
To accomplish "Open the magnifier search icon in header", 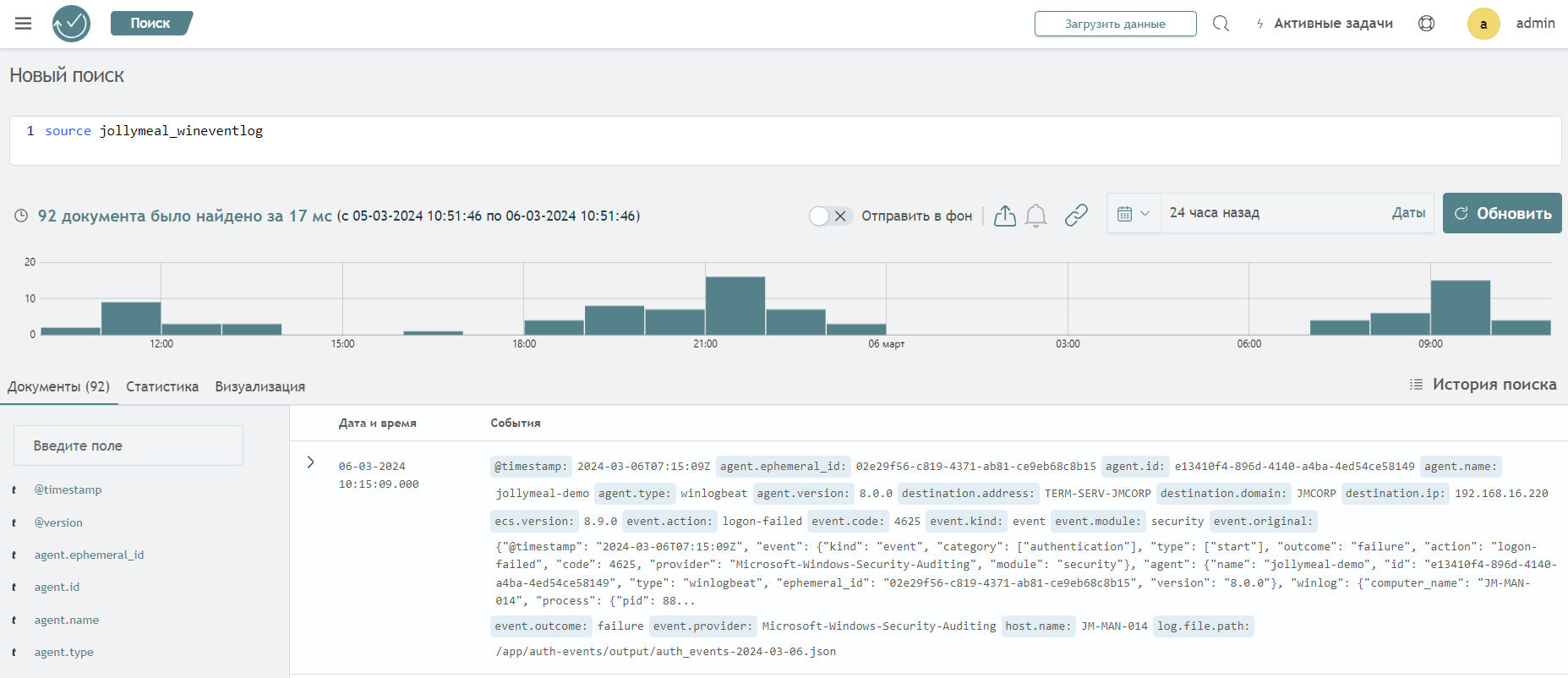I will tap(1221, 24).
